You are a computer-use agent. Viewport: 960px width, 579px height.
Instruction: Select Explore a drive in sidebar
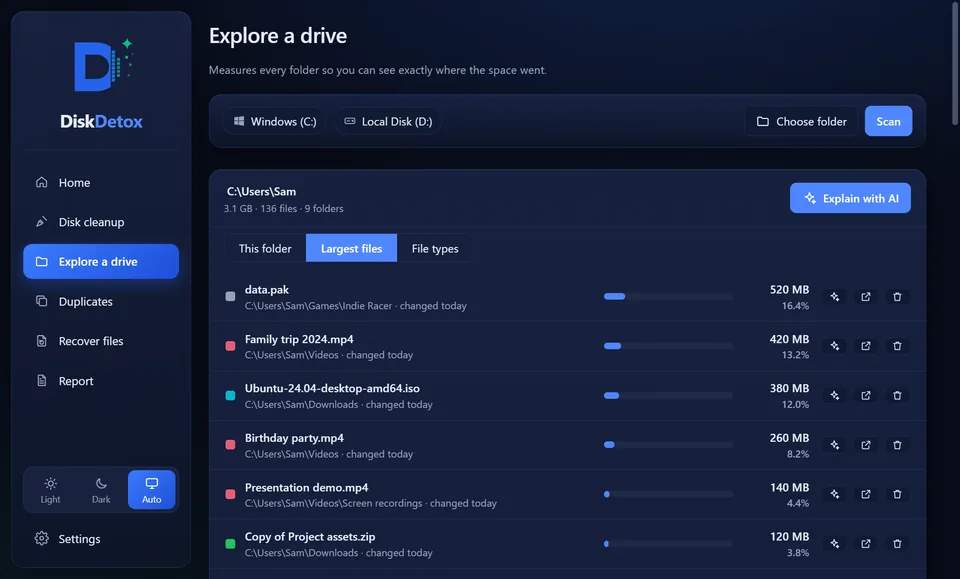101,261
